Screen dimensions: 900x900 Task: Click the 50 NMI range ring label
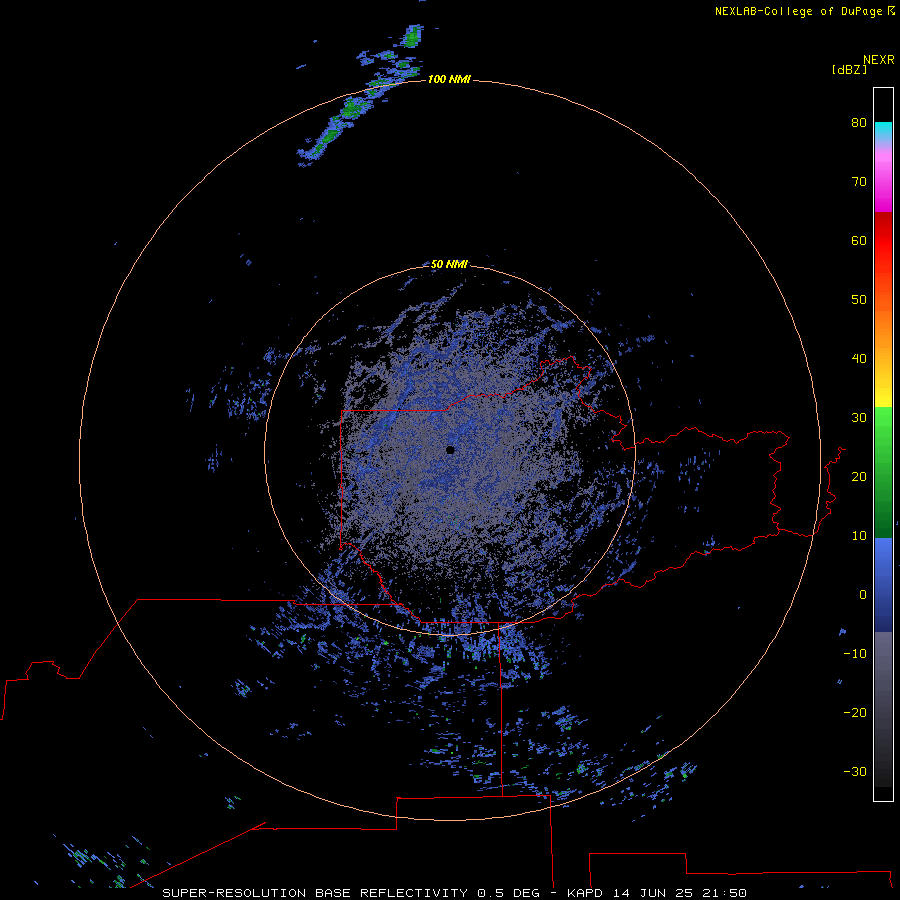(449, 264)
